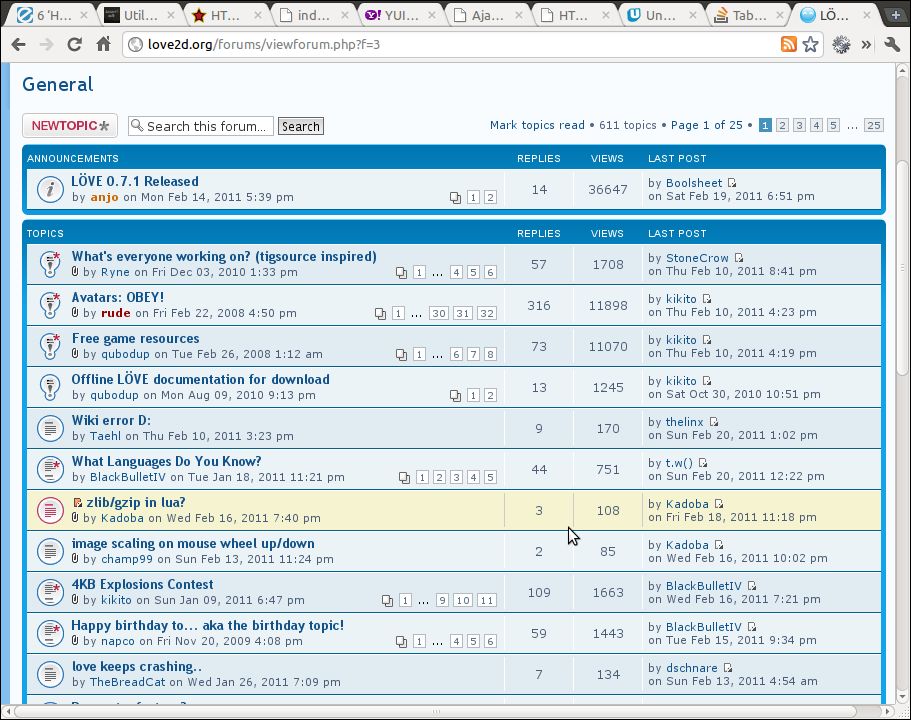Click sticky icon for Avatars: OBEY!

[50, 305]
